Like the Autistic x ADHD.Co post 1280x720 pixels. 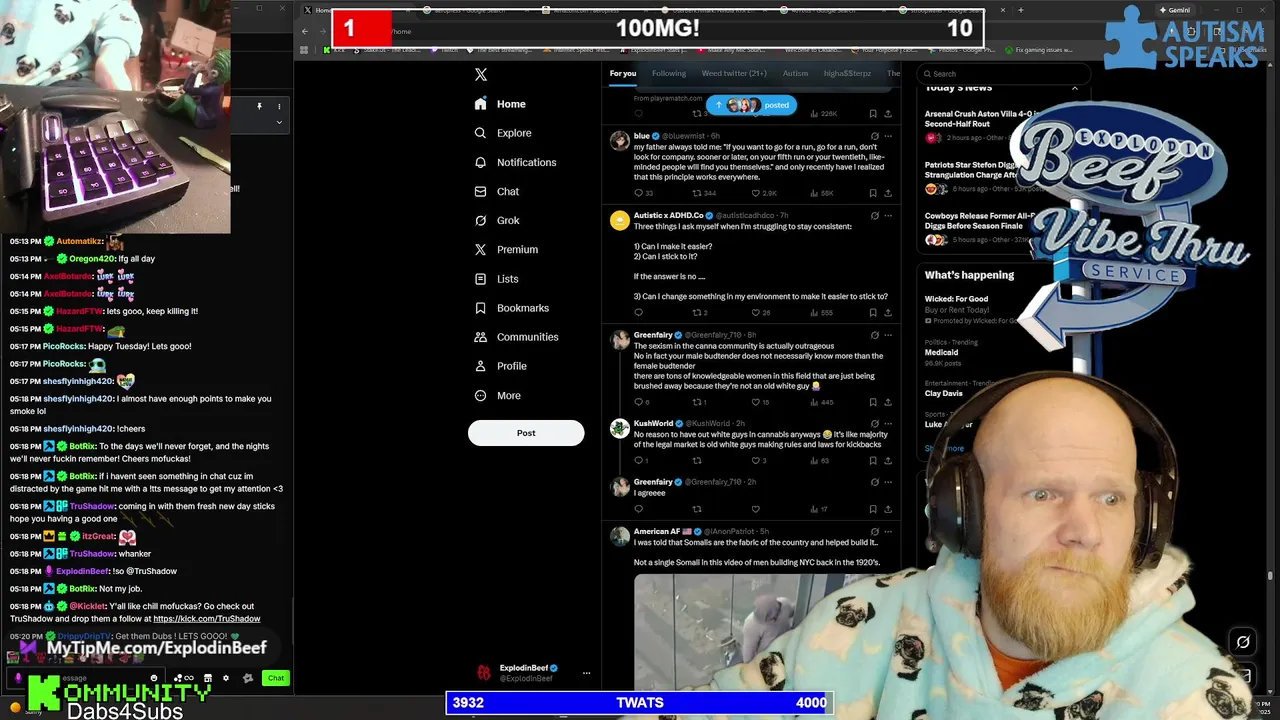(x=756, y=313)
